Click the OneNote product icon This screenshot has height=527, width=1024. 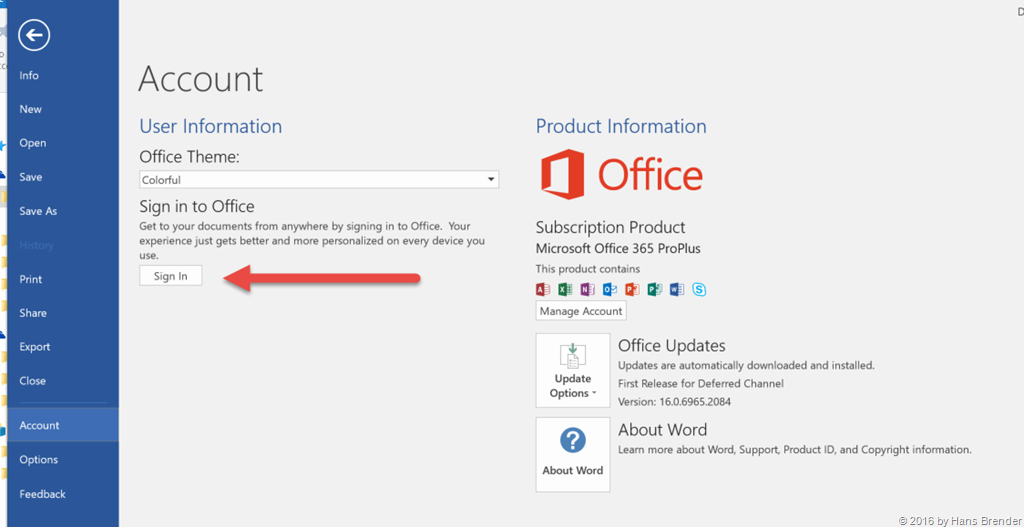coord(587,290)
